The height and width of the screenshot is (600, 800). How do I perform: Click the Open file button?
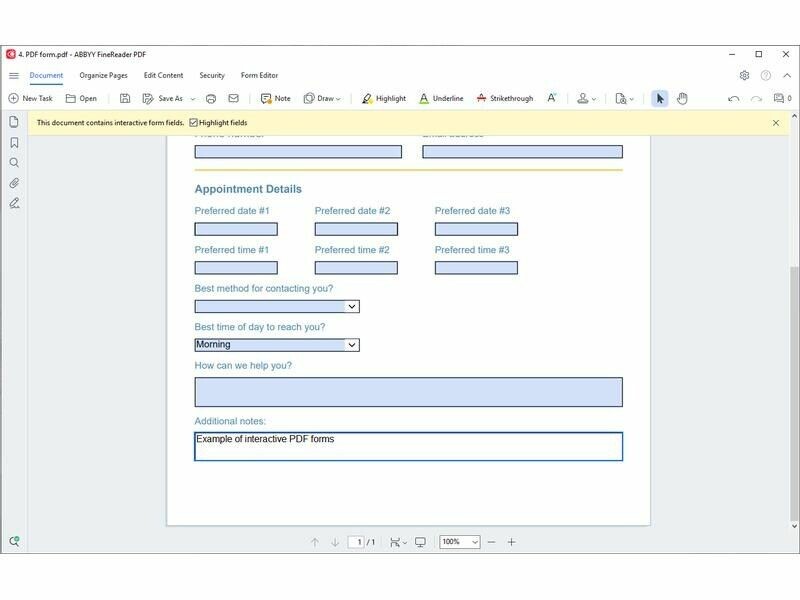[81, 99]
